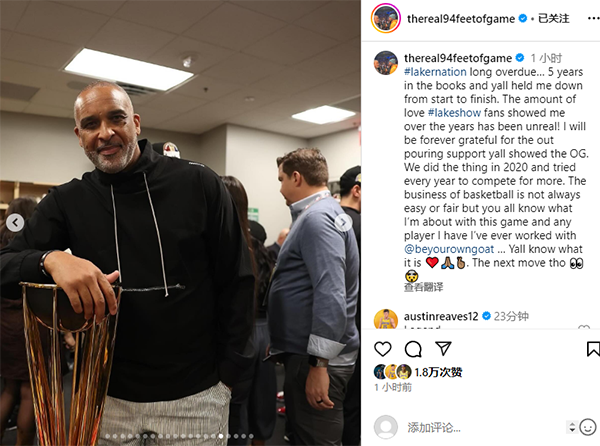
Task: Click the comment input stepper arrows
Action: [x=572, y=427]
